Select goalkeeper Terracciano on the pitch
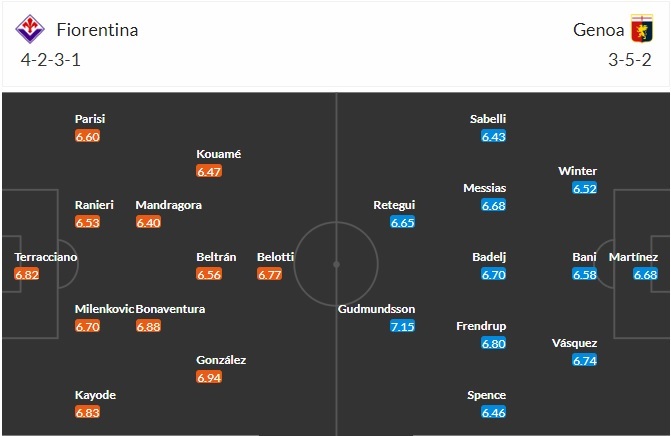Screen dimensions: 671x436 click(45, 257)
